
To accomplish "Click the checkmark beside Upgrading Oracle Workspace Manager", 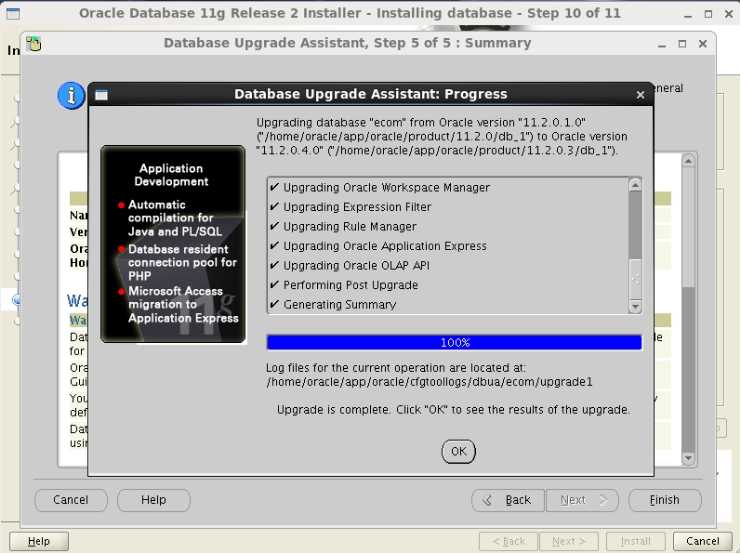I will [x=274, y=187].
